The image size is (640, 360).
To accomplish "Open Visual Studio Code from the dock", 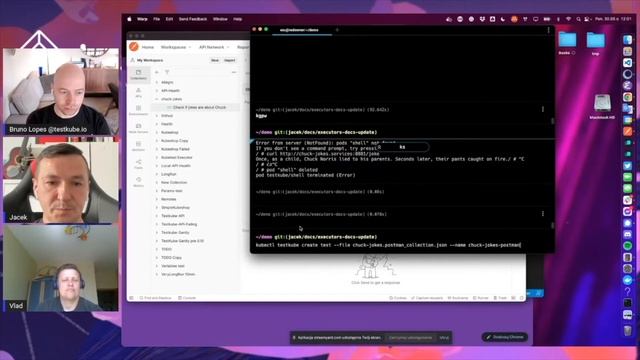I will pos(628,62).
